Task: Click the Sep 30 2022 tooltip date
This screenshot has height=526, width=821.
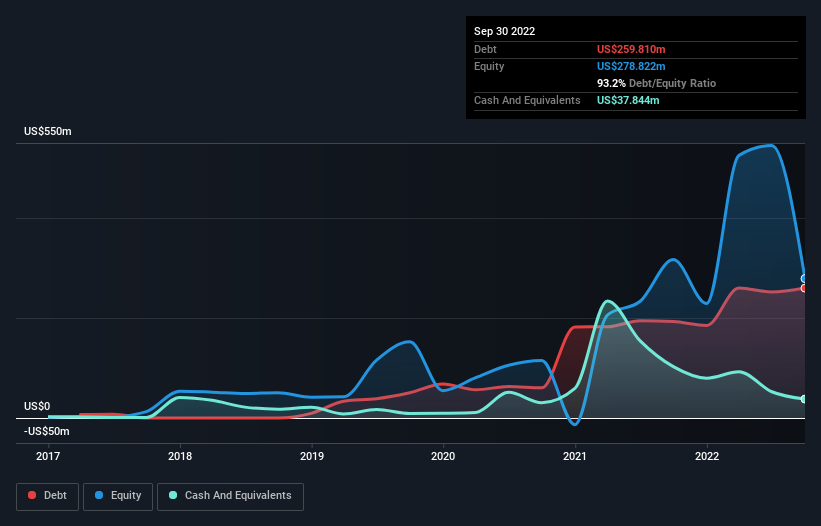Action: click(x=505, y=31)
